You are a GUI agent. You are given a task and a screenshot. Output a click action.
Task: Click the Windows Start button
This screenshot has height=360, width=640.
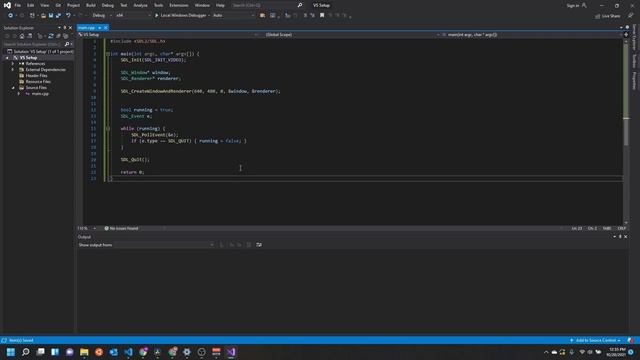click(11, 352)
